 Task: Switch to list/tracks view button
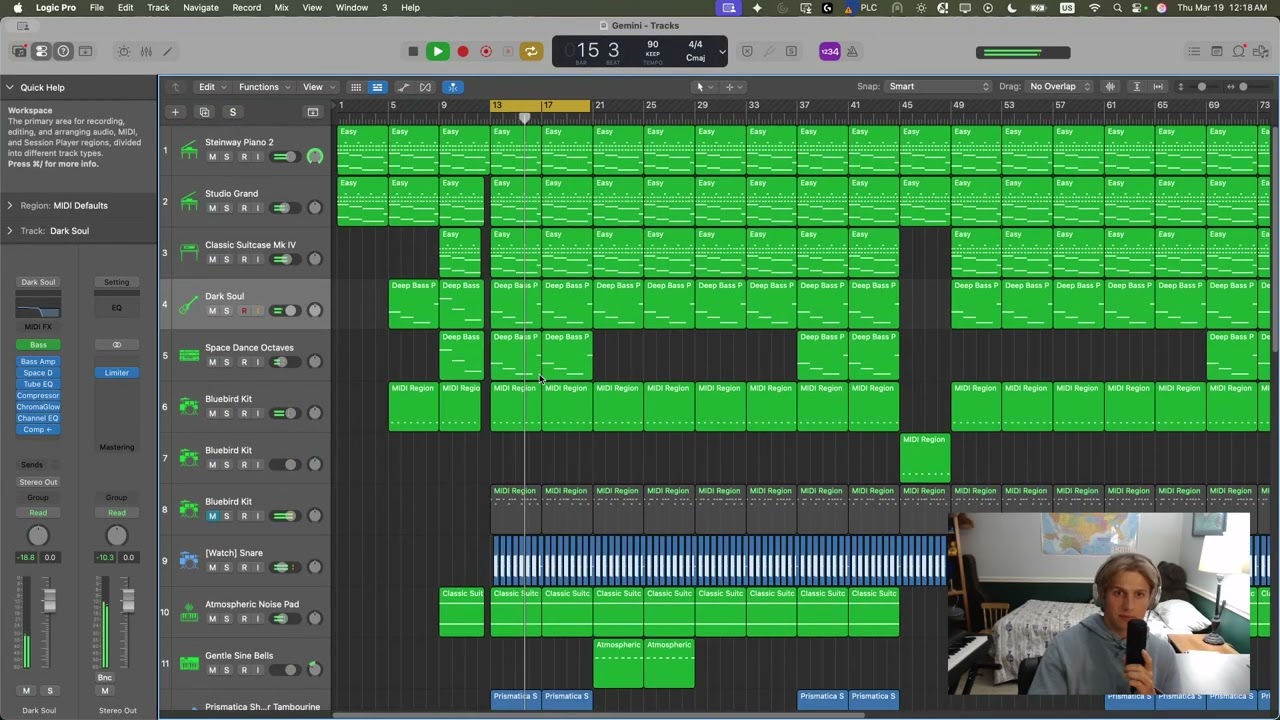point(377,87)
